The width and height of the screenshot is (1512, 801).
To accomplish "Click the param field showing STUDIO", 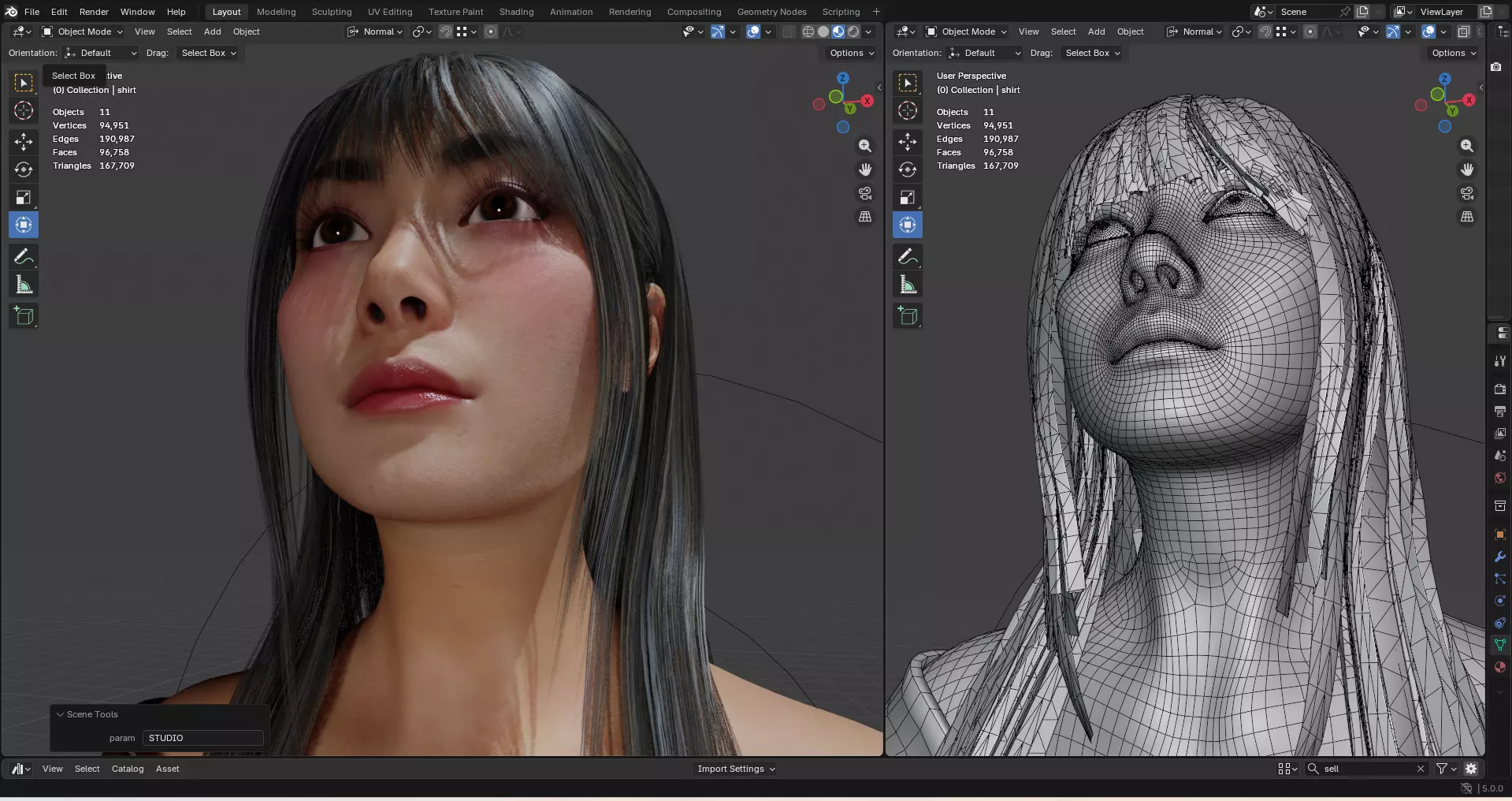I will coord(203,738).
